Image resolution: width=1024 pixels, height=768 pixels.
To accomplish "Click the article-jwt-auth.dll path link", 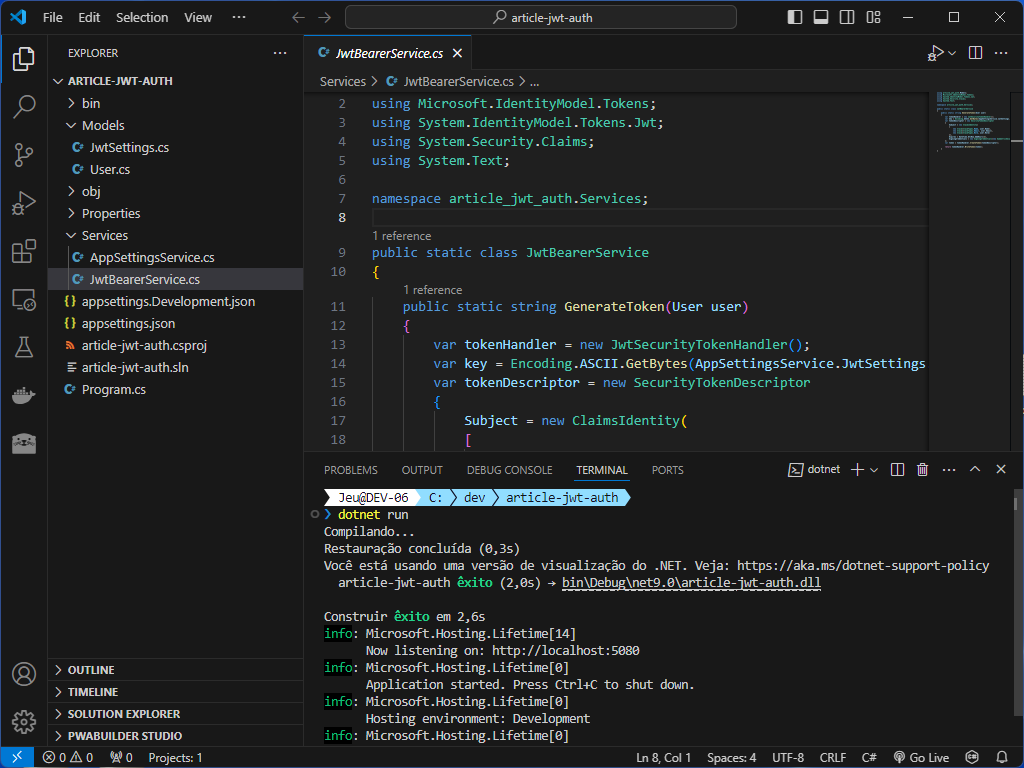I will (x=691, y=583).
